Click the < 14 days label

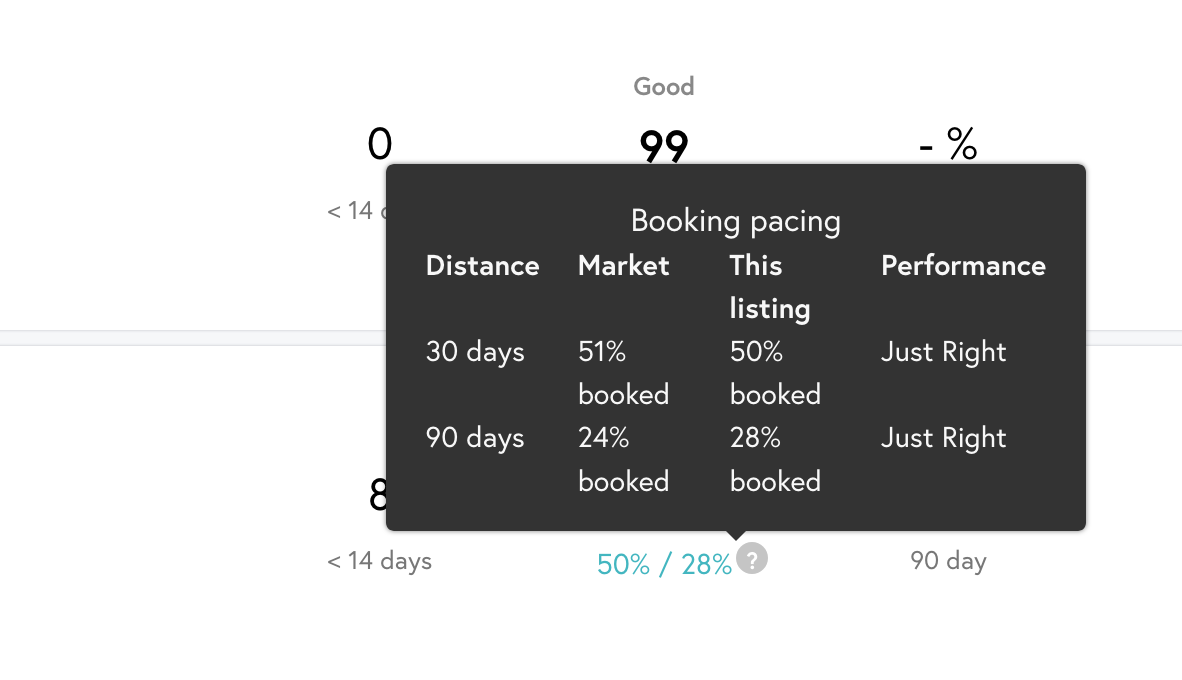tap(379, 561)
